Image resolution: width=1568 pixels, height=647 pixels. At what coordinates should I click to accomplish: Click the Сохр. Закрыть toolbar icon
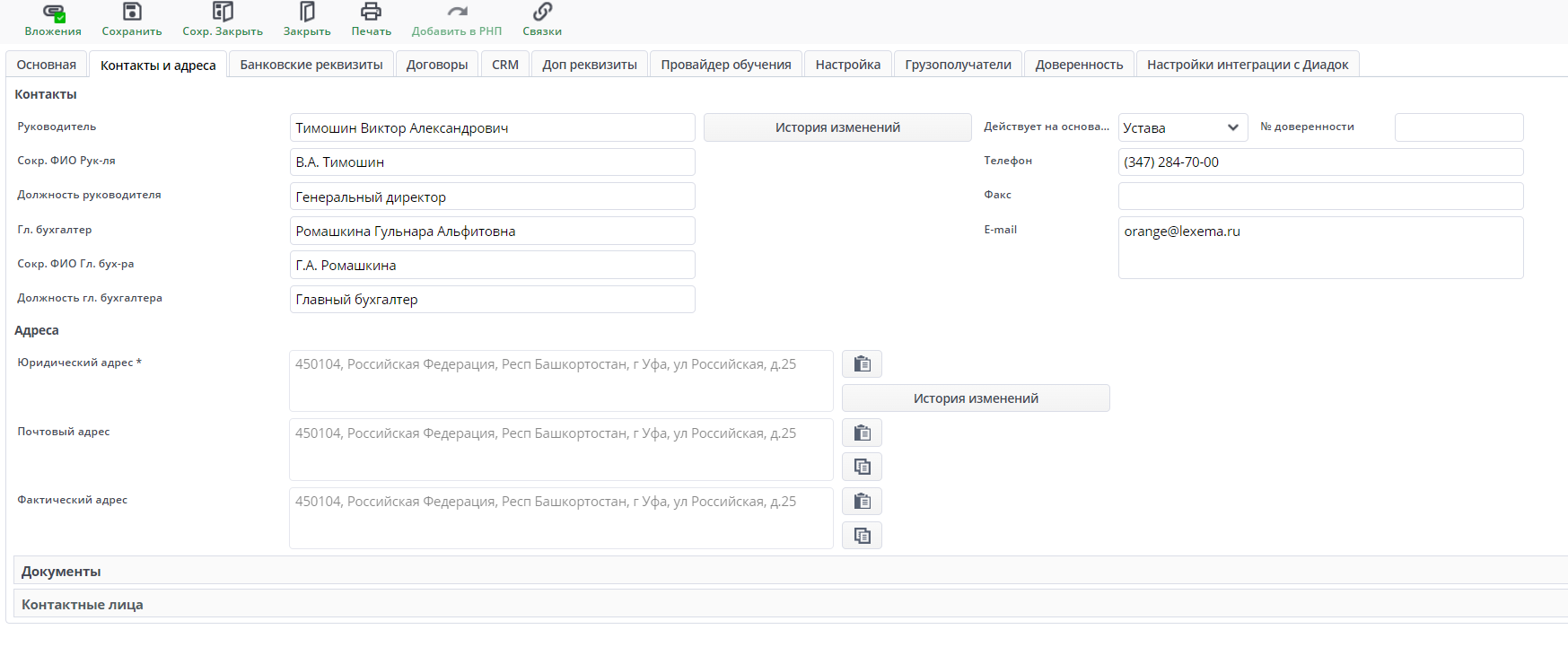coord(223,13)
